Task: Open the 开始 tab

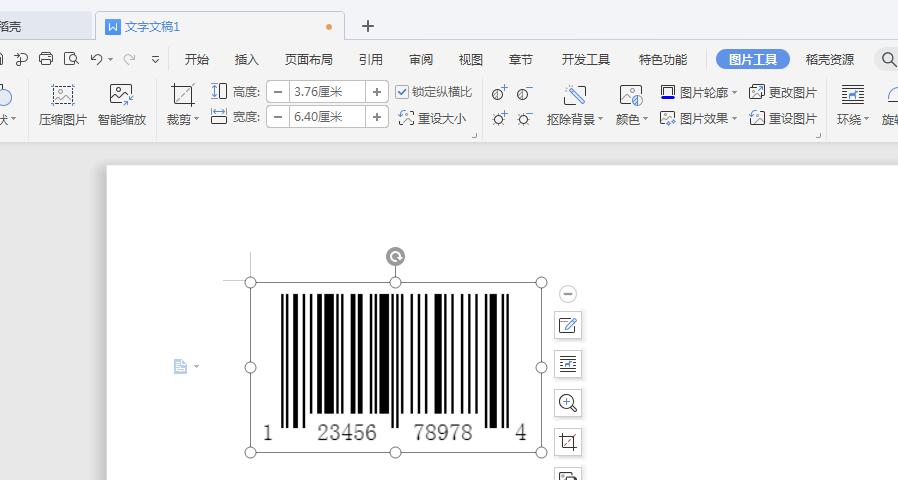Action: pyautogui.click(x=196, y=59)
